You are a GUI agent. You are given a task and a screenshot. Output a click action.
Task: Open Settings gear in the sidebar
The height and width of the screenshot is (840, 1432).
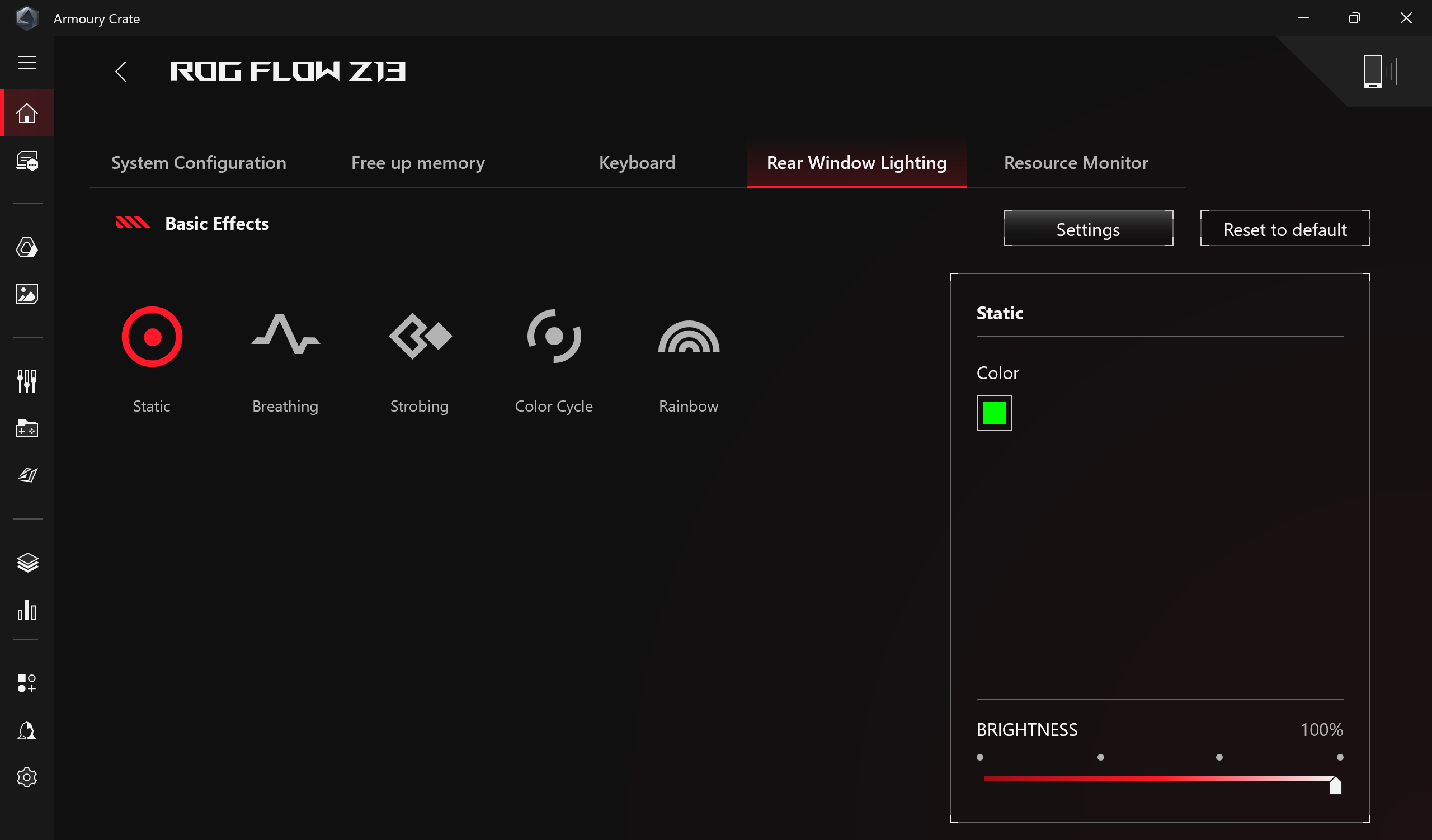(x=27, y=777)
